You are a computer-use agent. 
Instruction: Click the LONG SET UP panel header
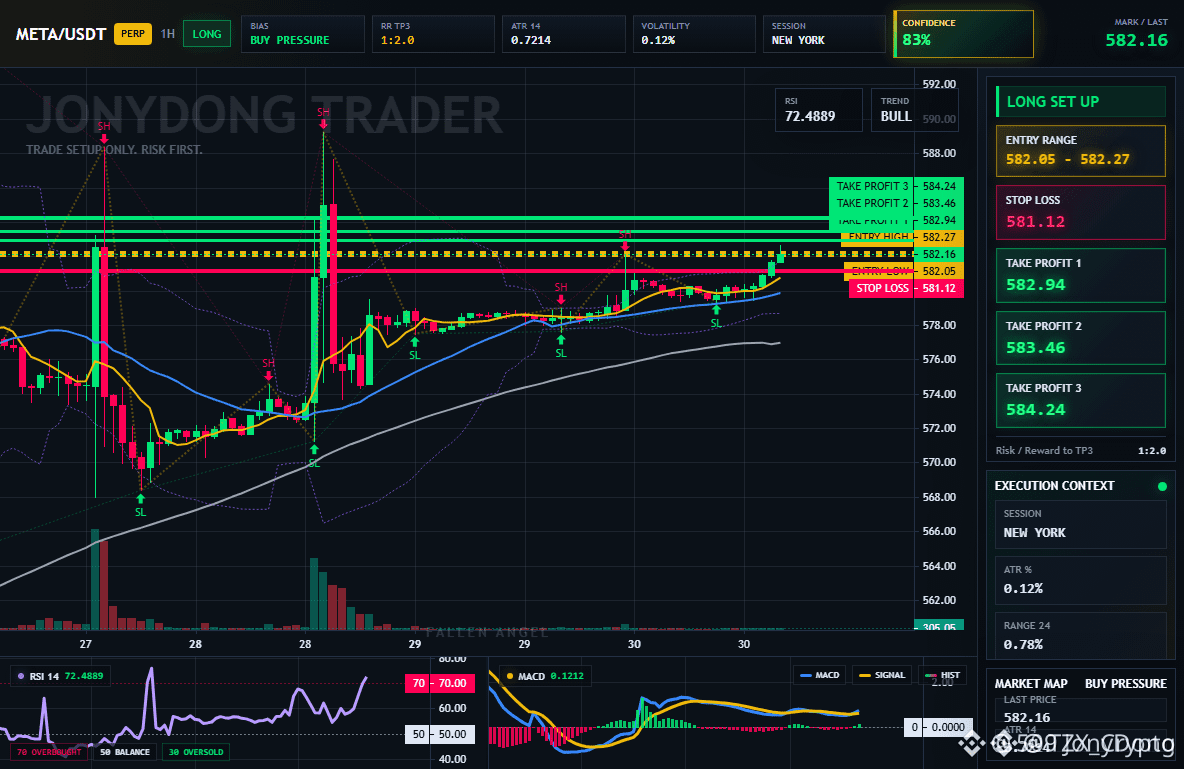(x=1081, y=102)
